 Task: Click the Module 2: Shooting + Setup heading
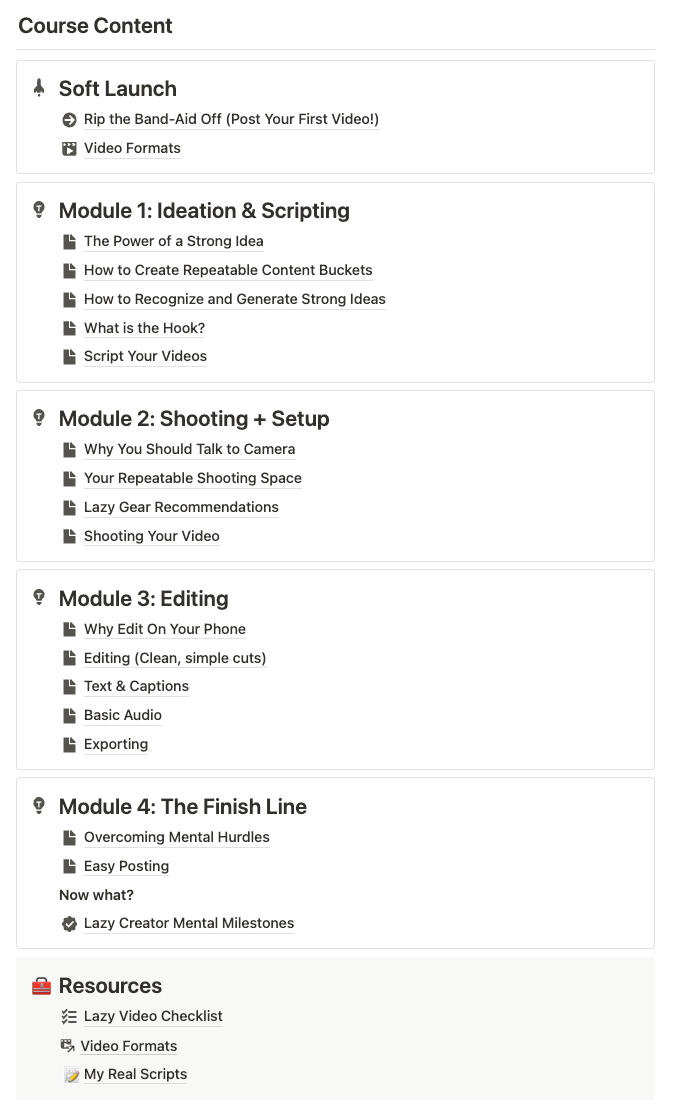[x=194, y=419]
